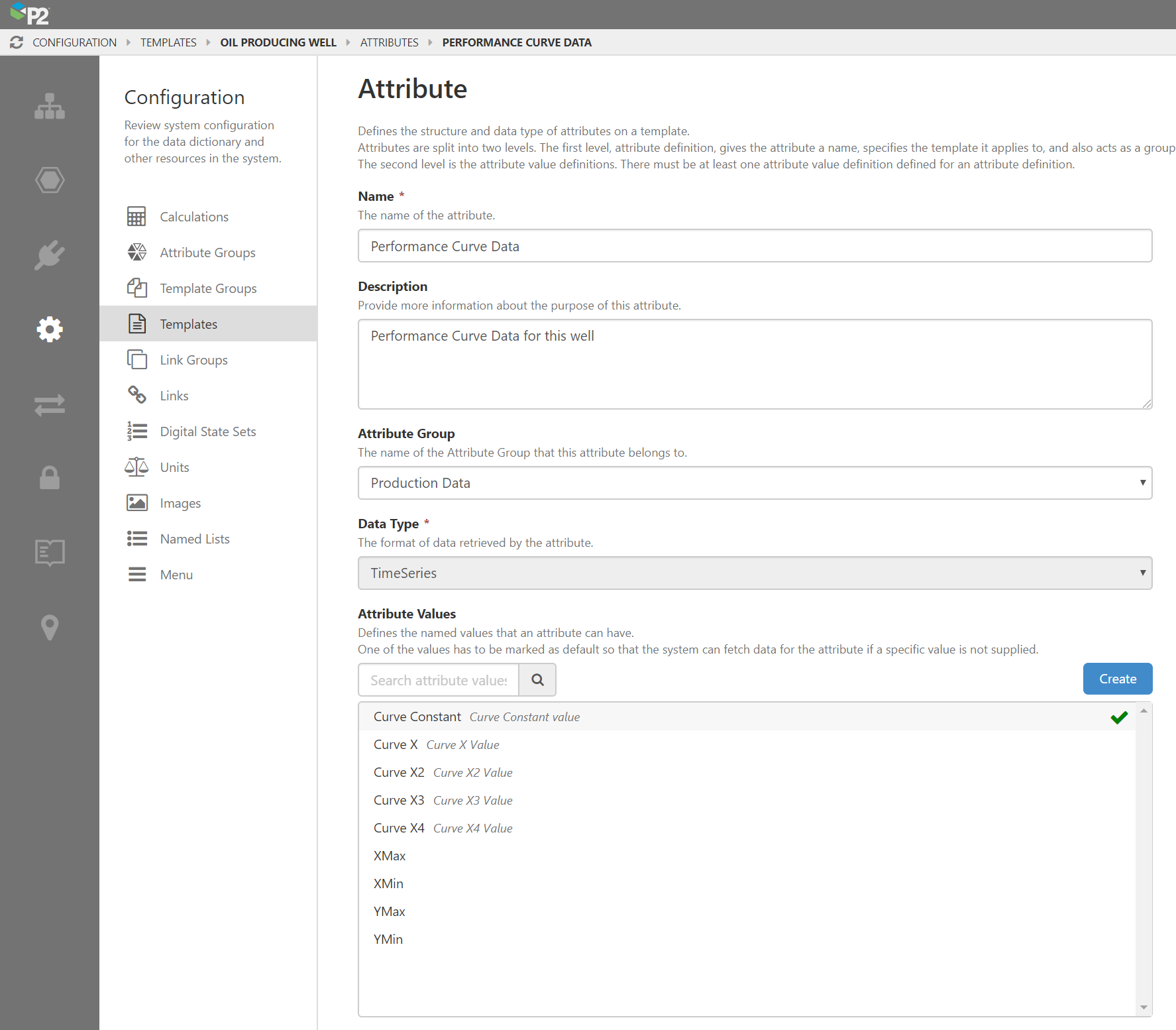1176x1030 pixels.
Task: Navigate to Templates breadcrumb link
Action: coord(168,42)
